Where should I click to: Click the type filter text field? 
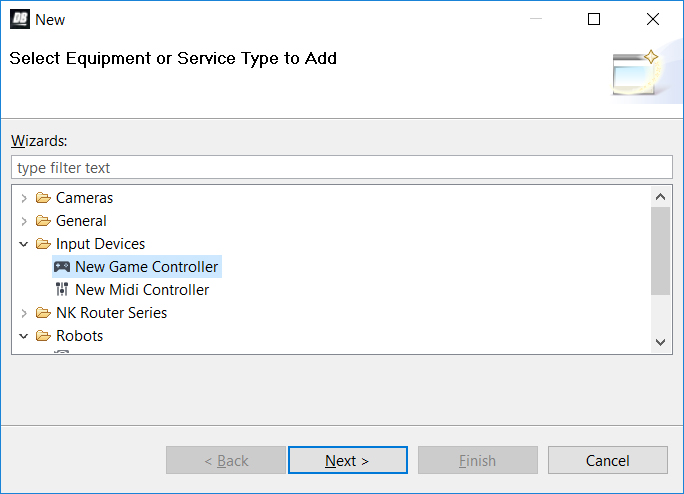(x=341, y=168)
